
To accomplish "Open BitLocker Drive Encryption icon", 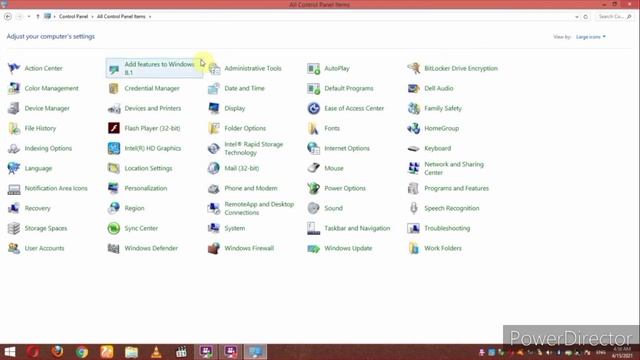I will pyautogui.click(x=413, y=68).
